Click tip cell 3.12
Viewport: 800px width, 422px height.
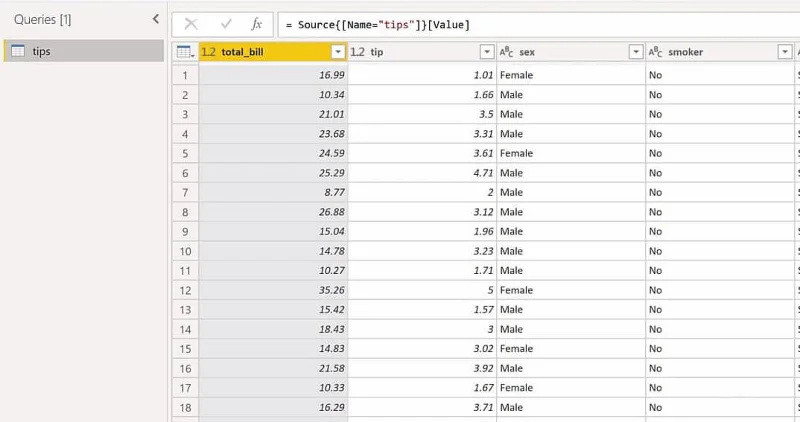pos(422,212)
